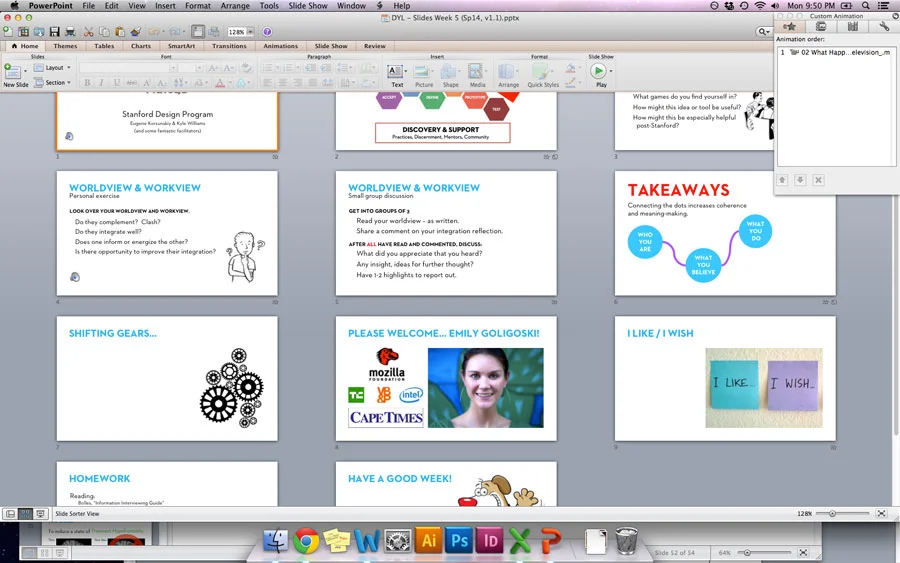Click the Print icon in toolbar
The image size is (900, 563).
70,32
